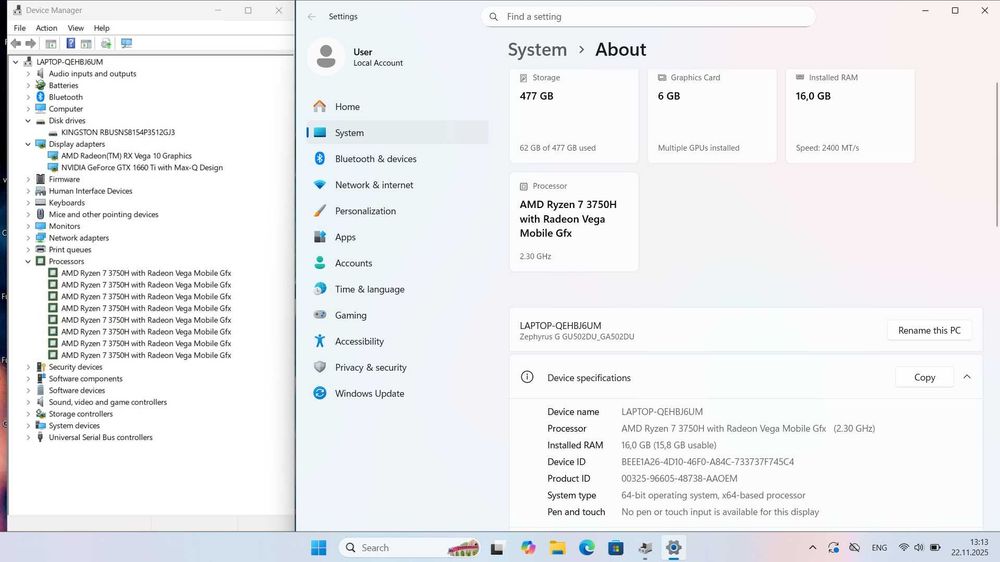Open Apps settings page

[397, 237]
